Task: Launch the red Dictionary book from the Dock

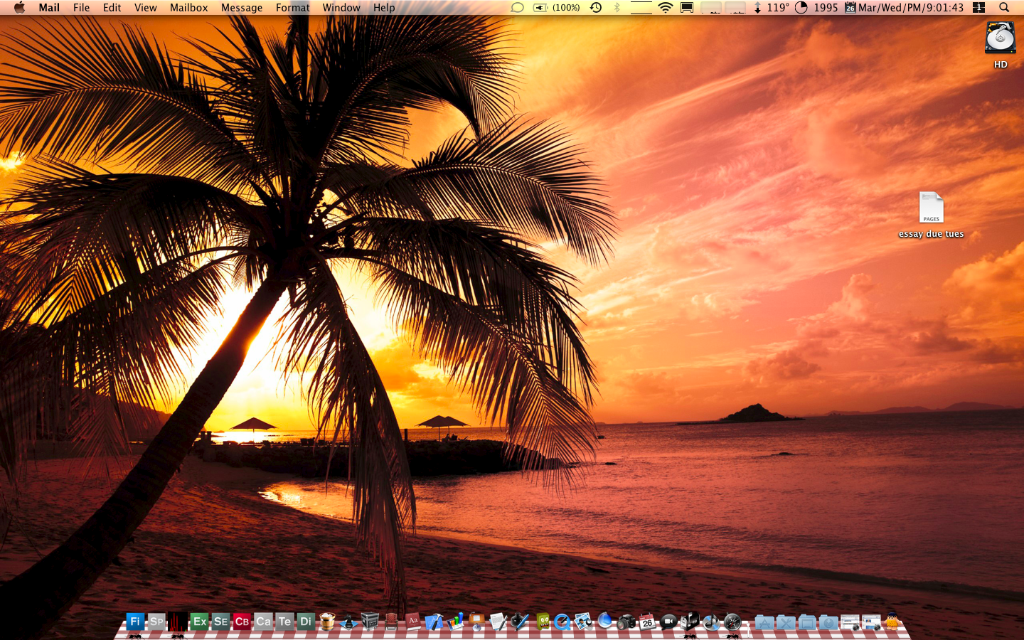Action: [413, 621]
